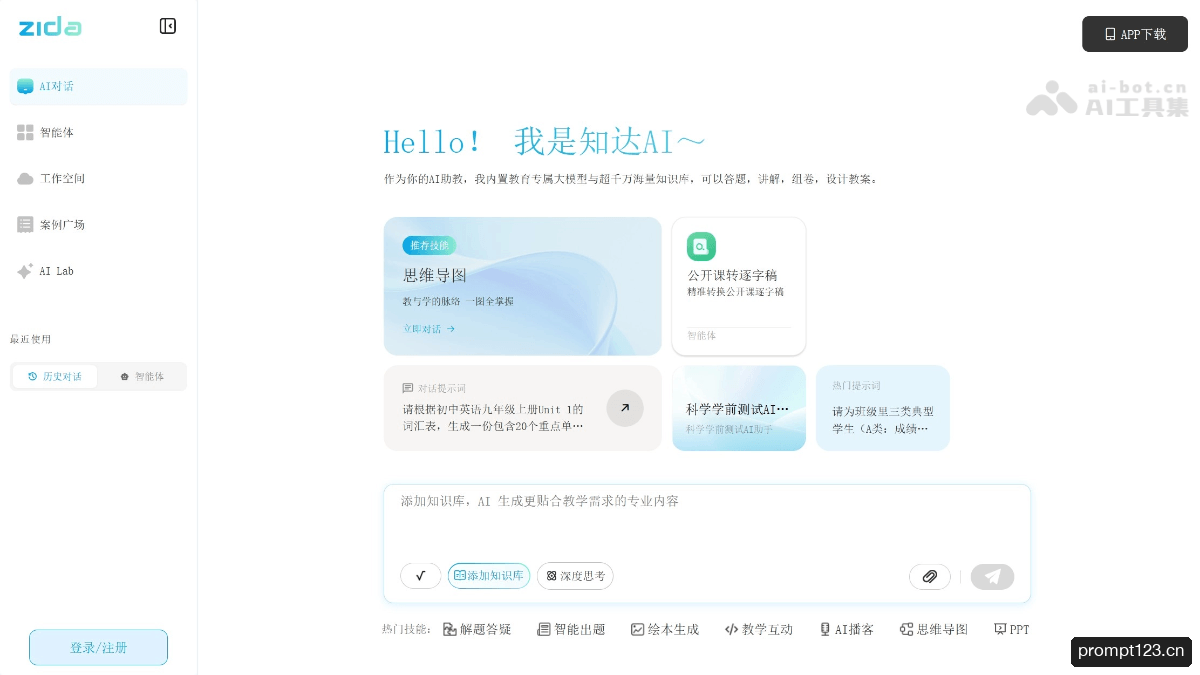Click the paper-plane send button
Screen dimensions: 1200x675
click(x=992, y=577)
